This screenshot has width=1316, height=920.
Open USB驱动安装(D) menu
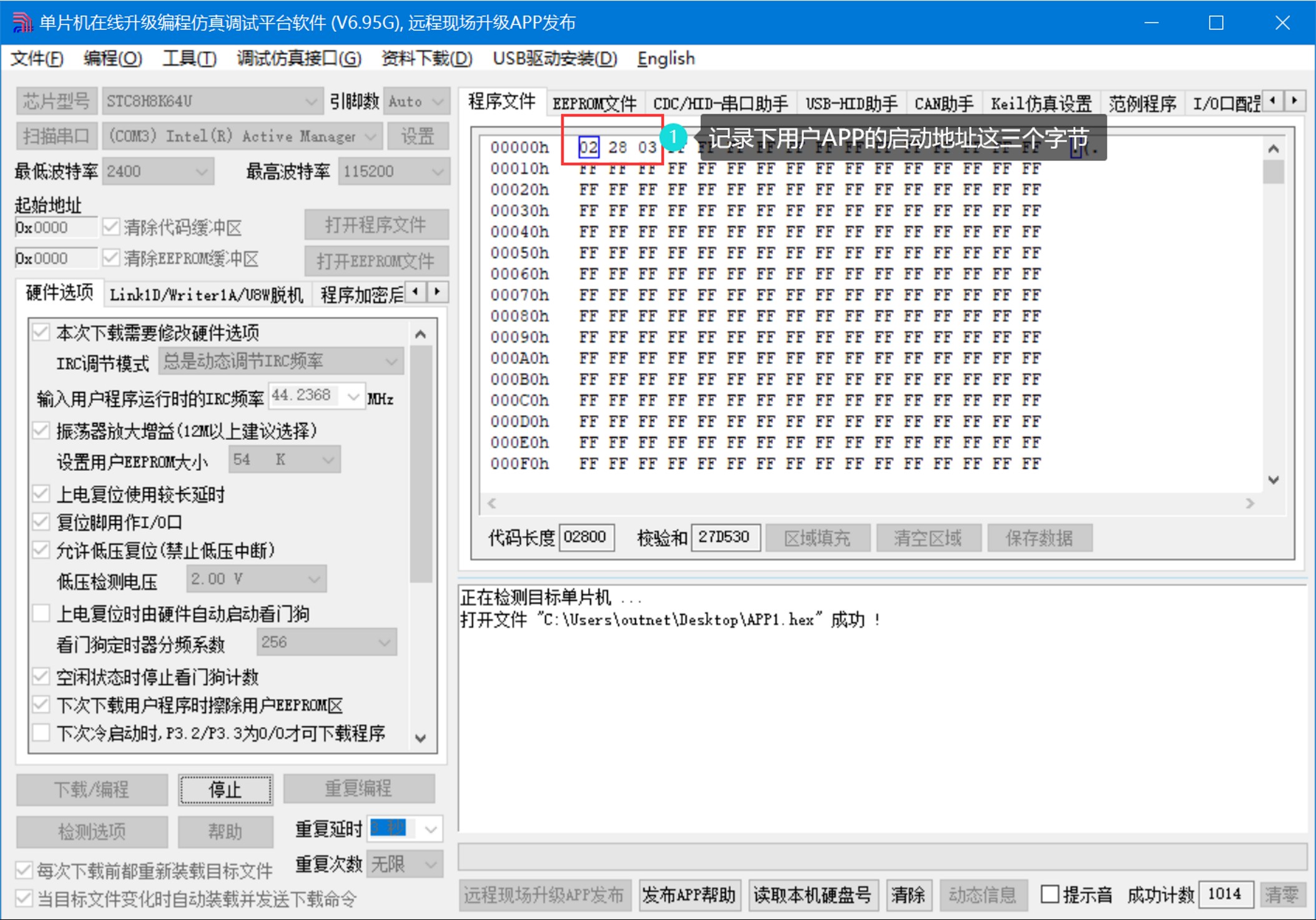pos(555,59)
